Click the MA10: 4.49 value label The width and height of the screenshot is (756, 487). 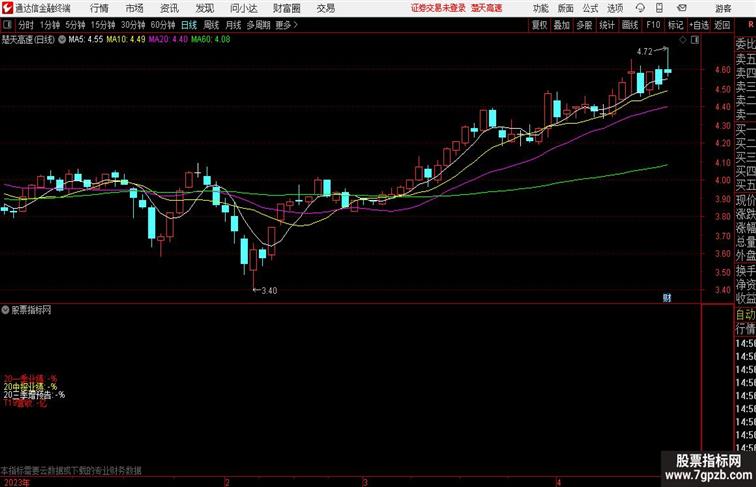pos(125,40)
